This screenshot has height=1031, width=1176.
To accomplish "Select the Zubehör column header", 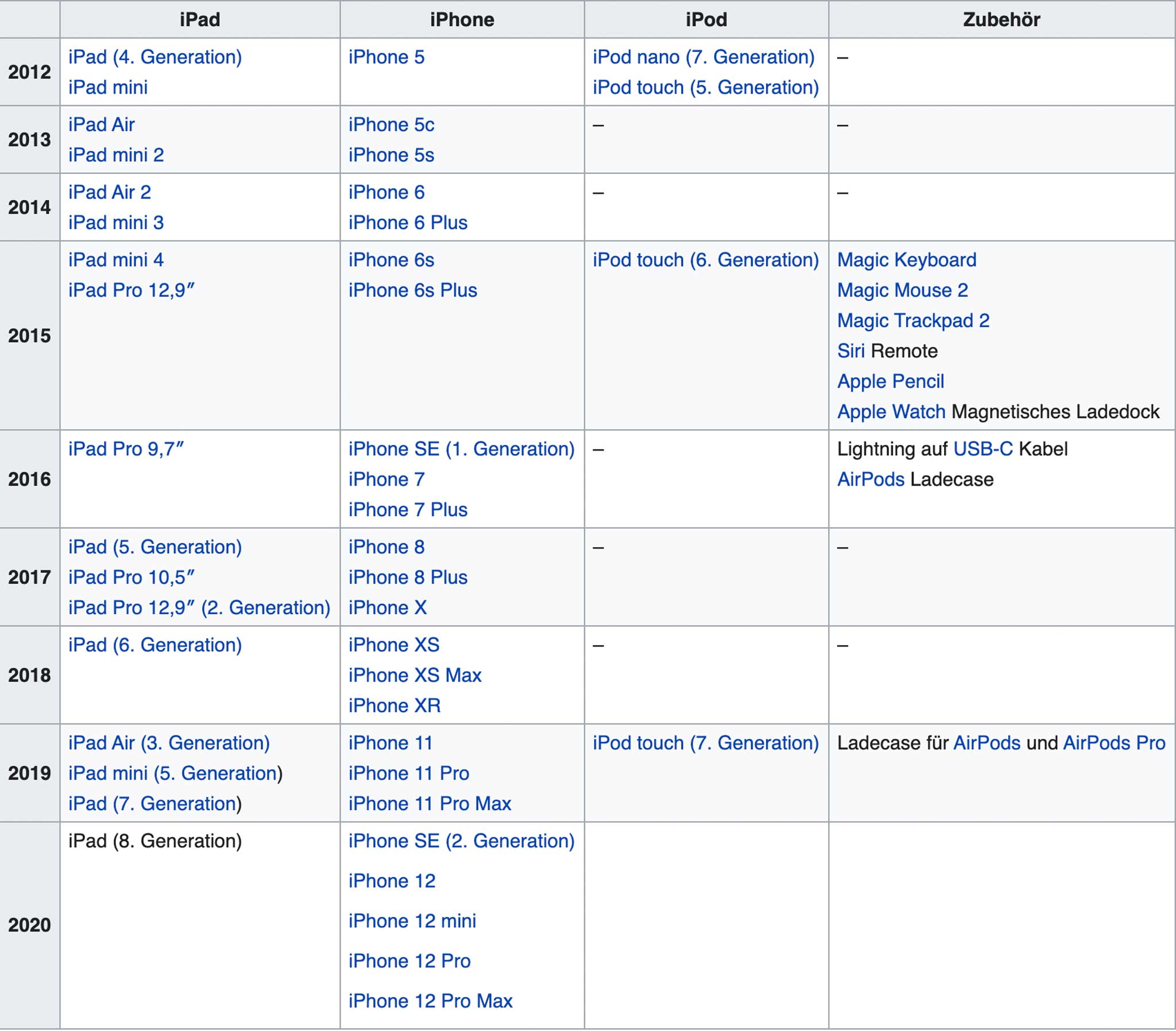I will pyautogui.click(x=1000, y=20).
